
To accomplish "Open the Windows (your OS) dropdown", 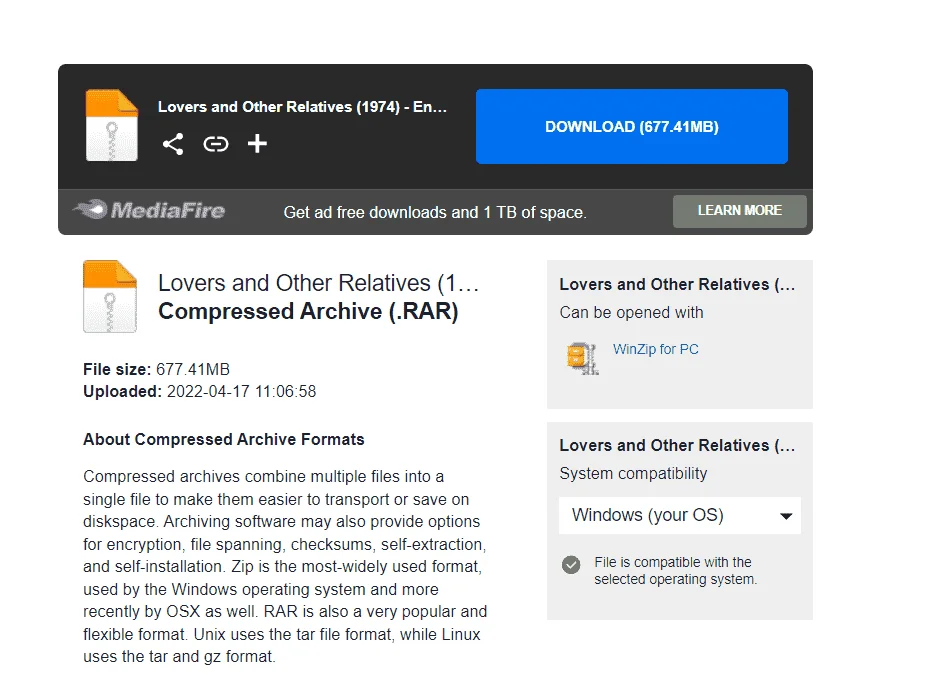I will tap(680, 515).
